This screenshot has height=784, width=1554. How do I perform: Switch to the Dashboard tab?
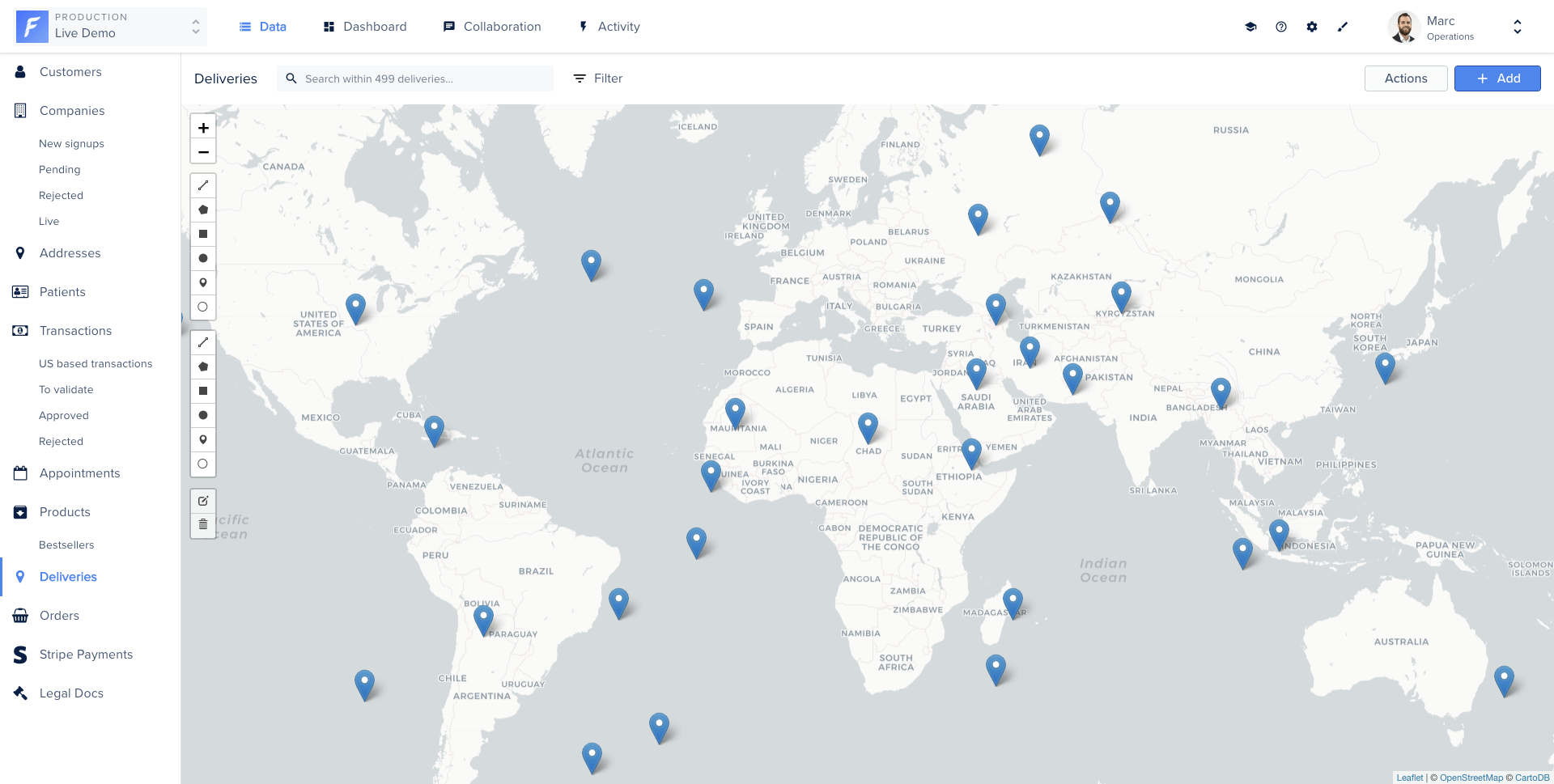point(365,27)
